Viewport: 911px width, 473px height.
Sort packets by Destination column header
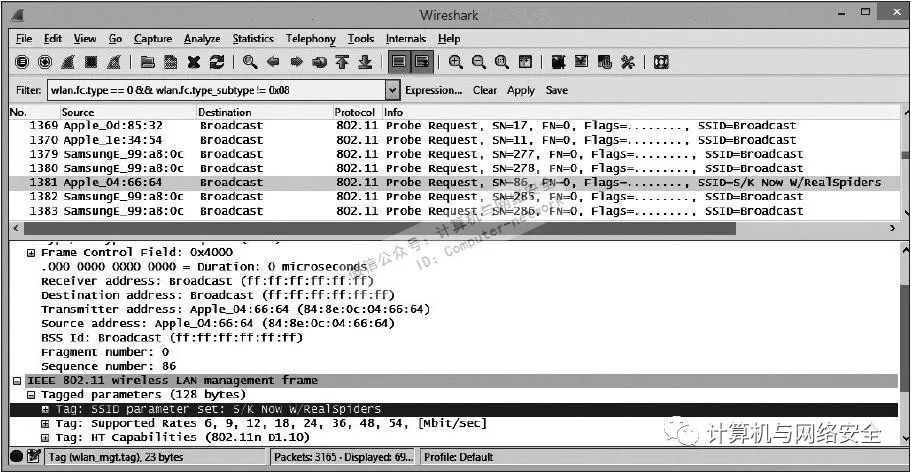[264, 112]
